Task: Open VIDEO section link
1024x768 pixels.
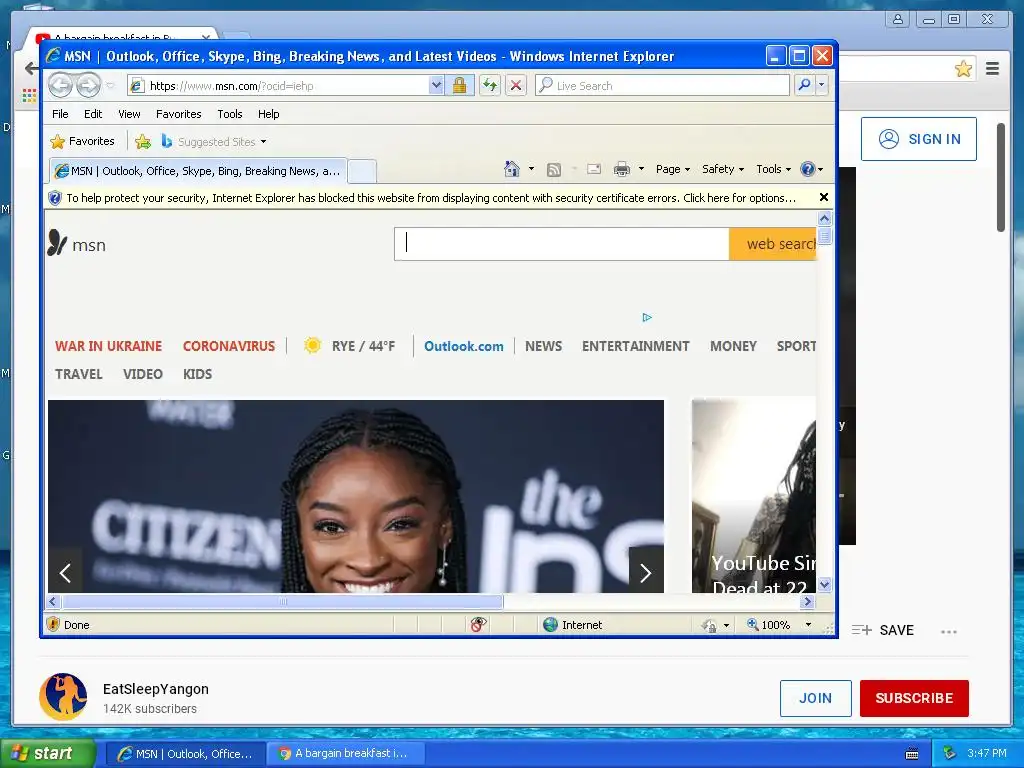Action: pos(142,374)
